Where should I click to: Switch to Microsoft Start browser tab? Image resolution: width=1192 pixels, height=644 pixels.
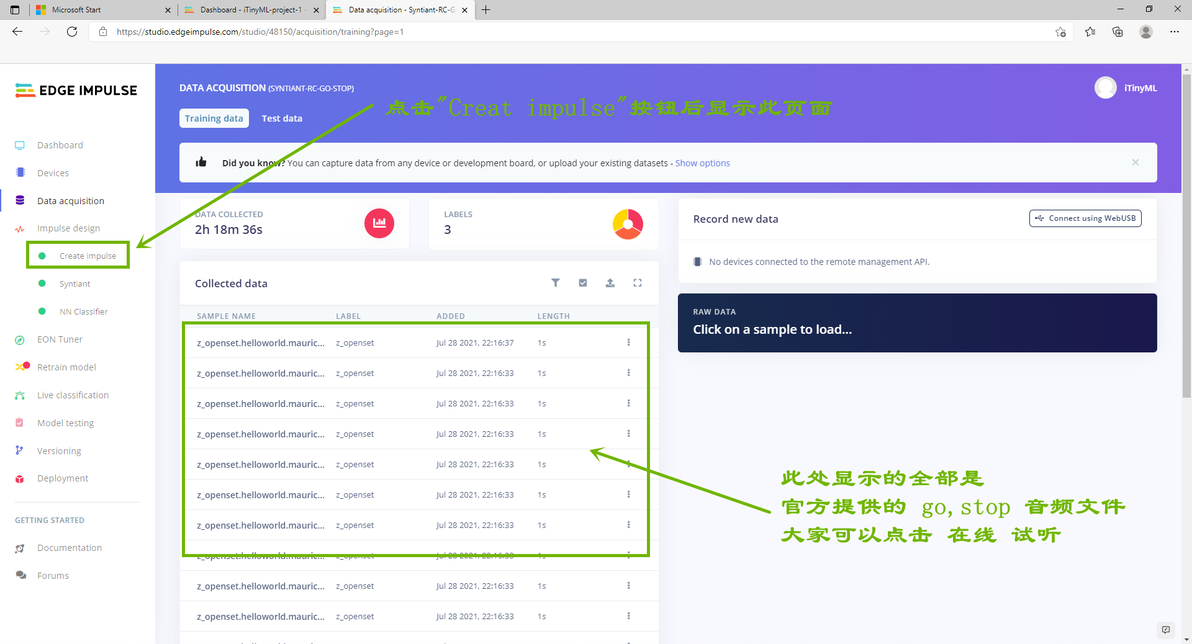(101, 10)
